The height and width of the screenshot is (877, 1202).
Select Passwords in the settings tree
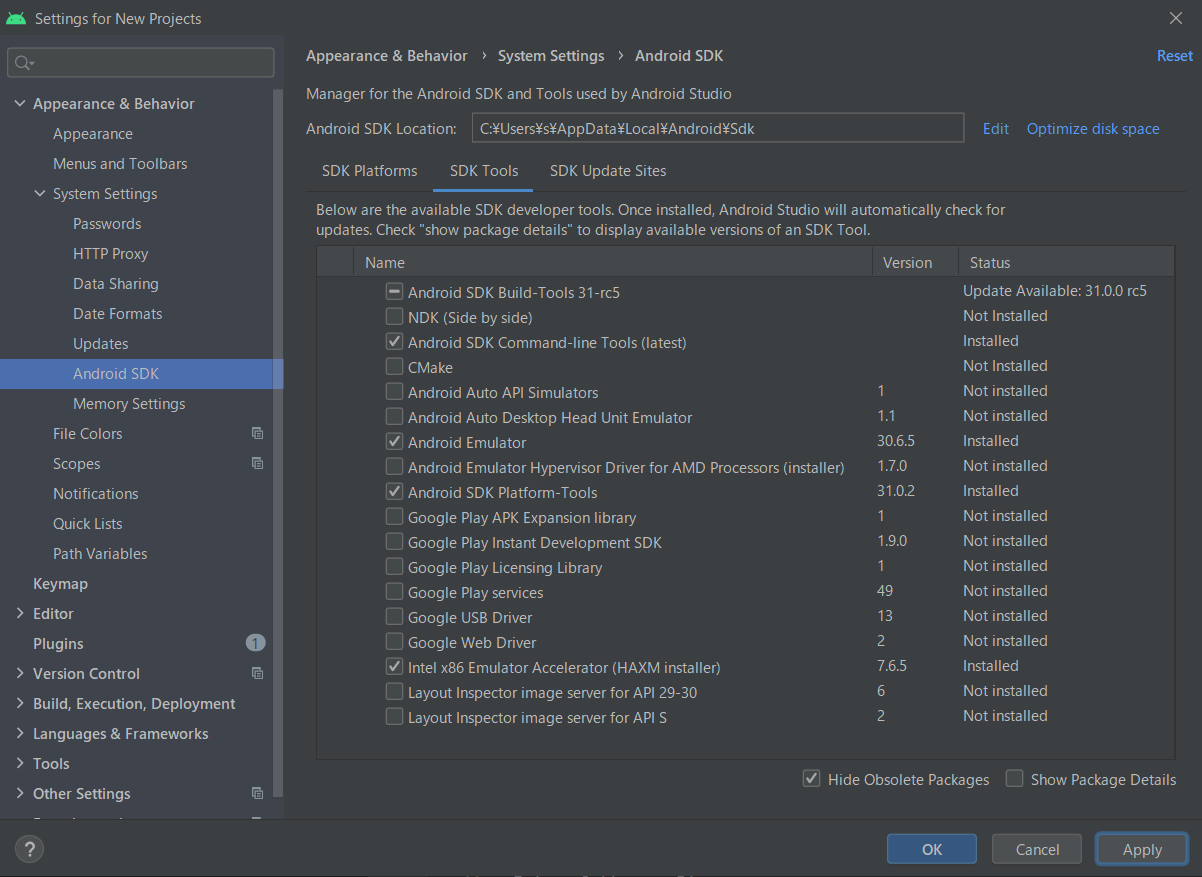point(107,224)
